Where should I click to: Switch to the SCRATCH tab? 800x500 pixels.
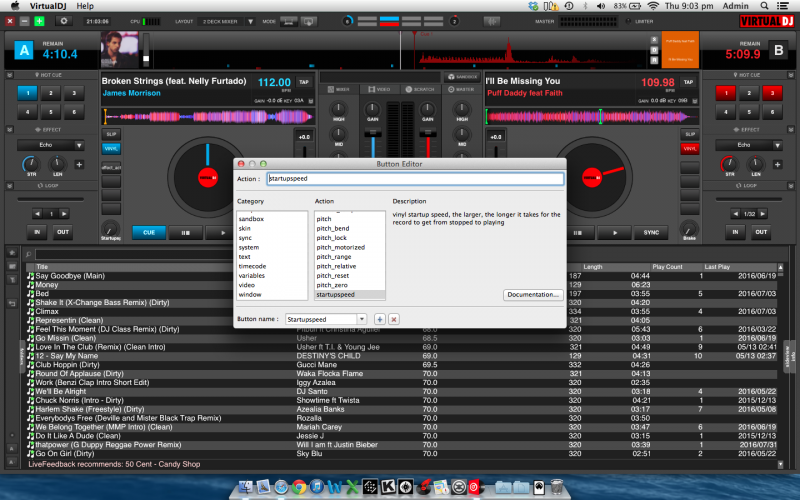coord(419,89)
